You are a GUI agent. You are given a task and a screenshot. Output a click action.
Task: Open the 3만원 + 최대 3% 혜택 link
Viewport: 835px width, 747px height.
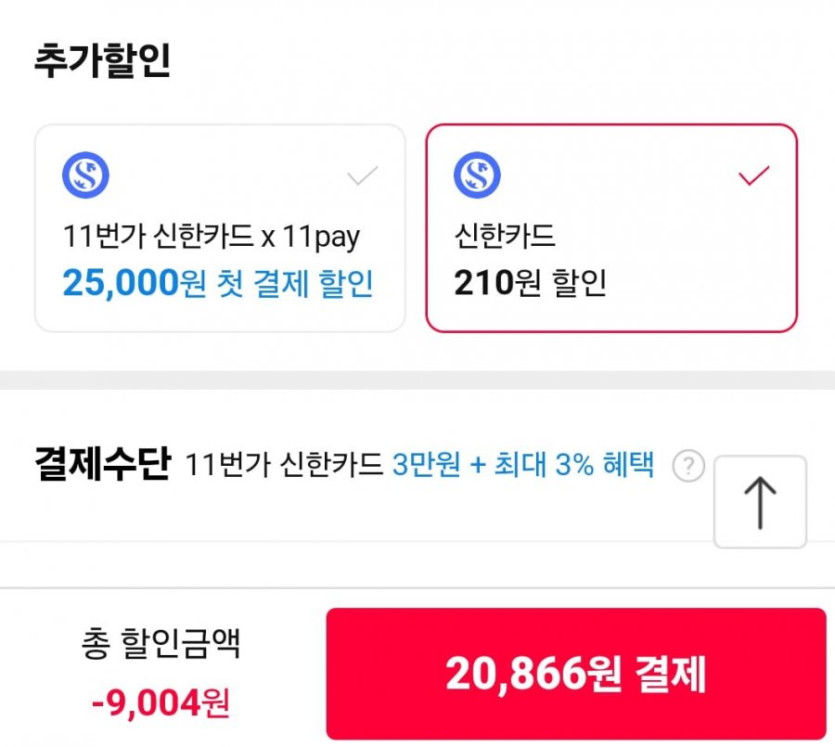pos(523,465)
